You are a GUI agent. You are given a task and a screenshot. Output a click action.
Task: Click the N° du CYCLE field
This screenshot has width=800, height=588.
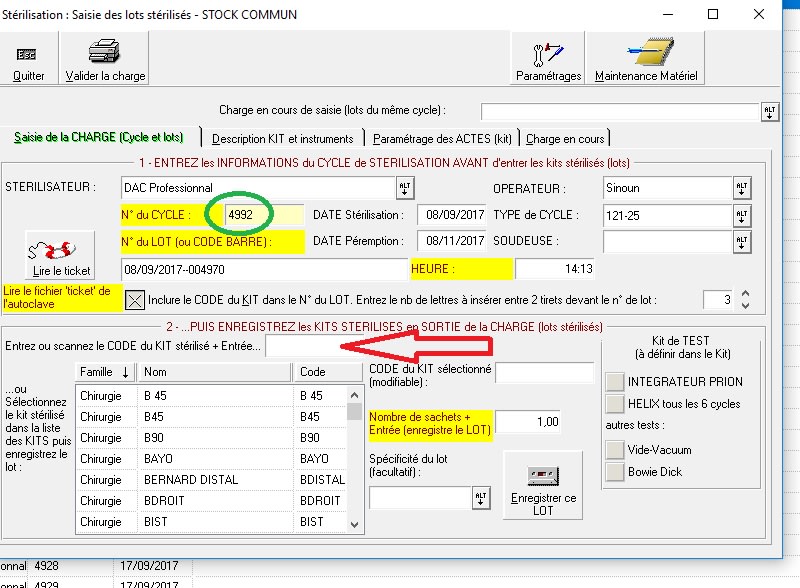point(264,215)
